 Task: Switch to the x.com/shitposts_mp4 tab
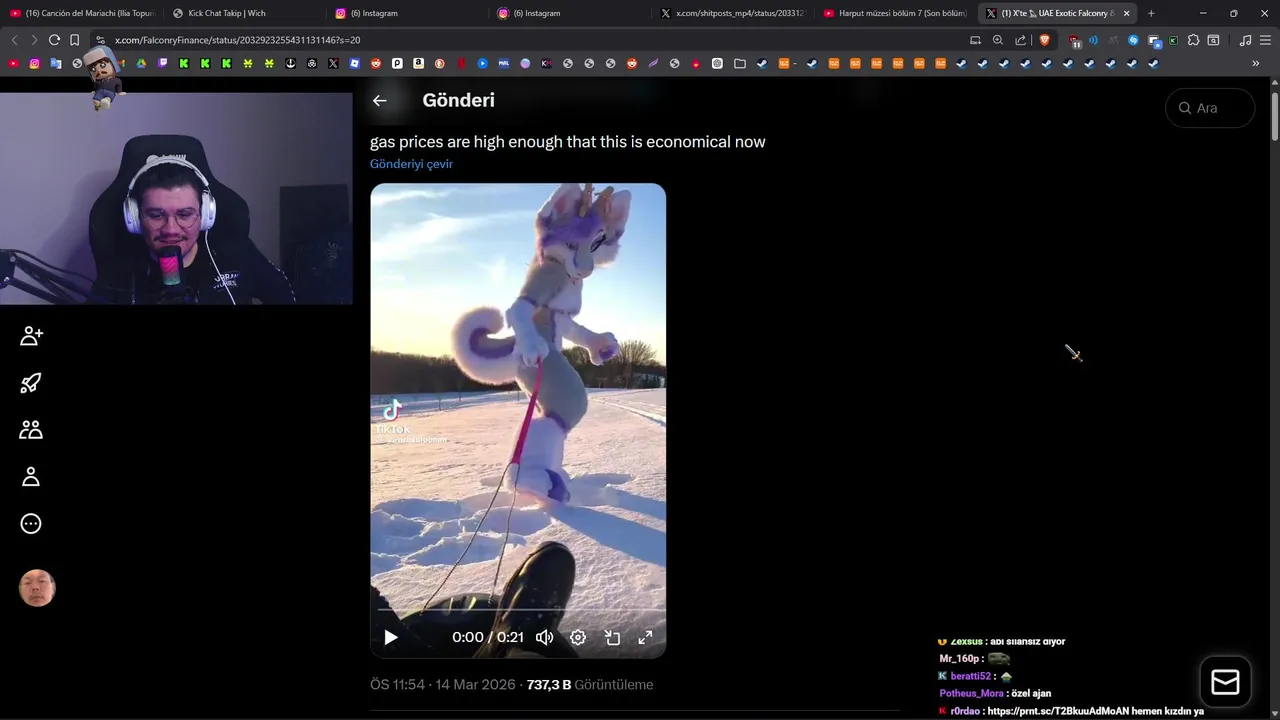point(733,13)
